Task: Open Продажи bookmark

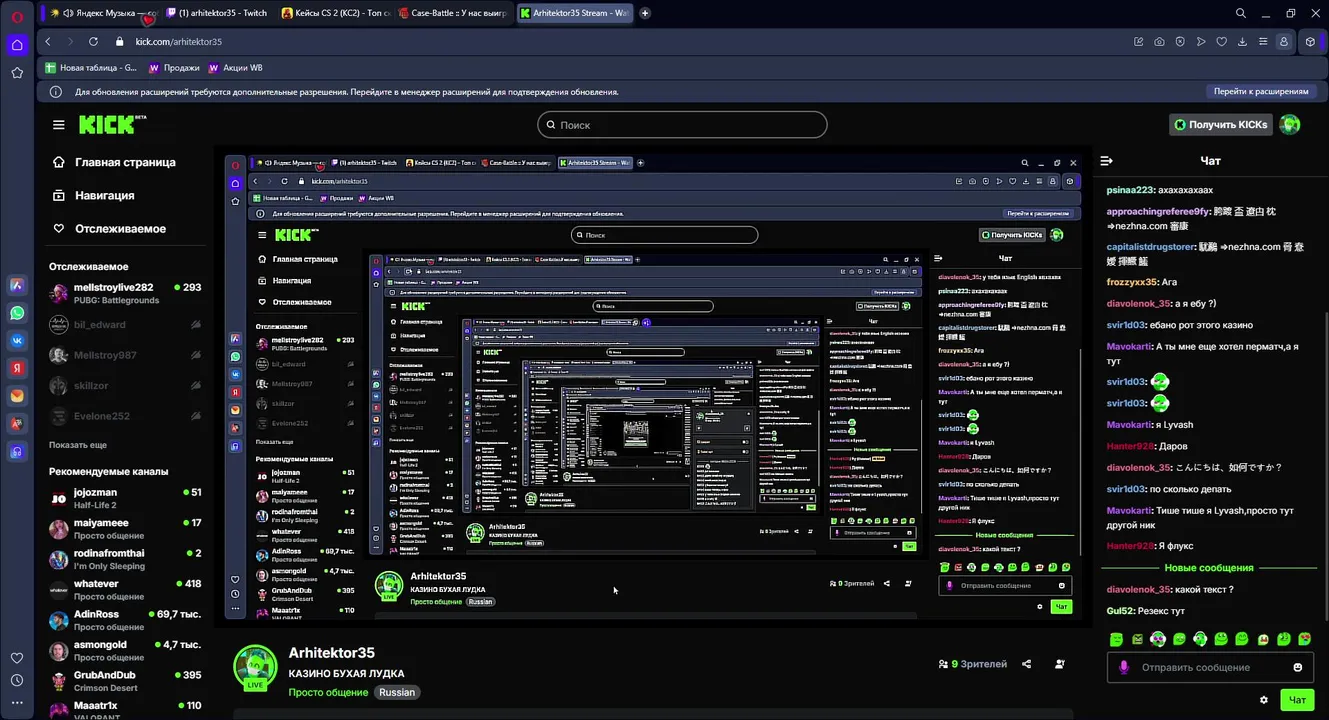Action: click(x=174, y=68)
